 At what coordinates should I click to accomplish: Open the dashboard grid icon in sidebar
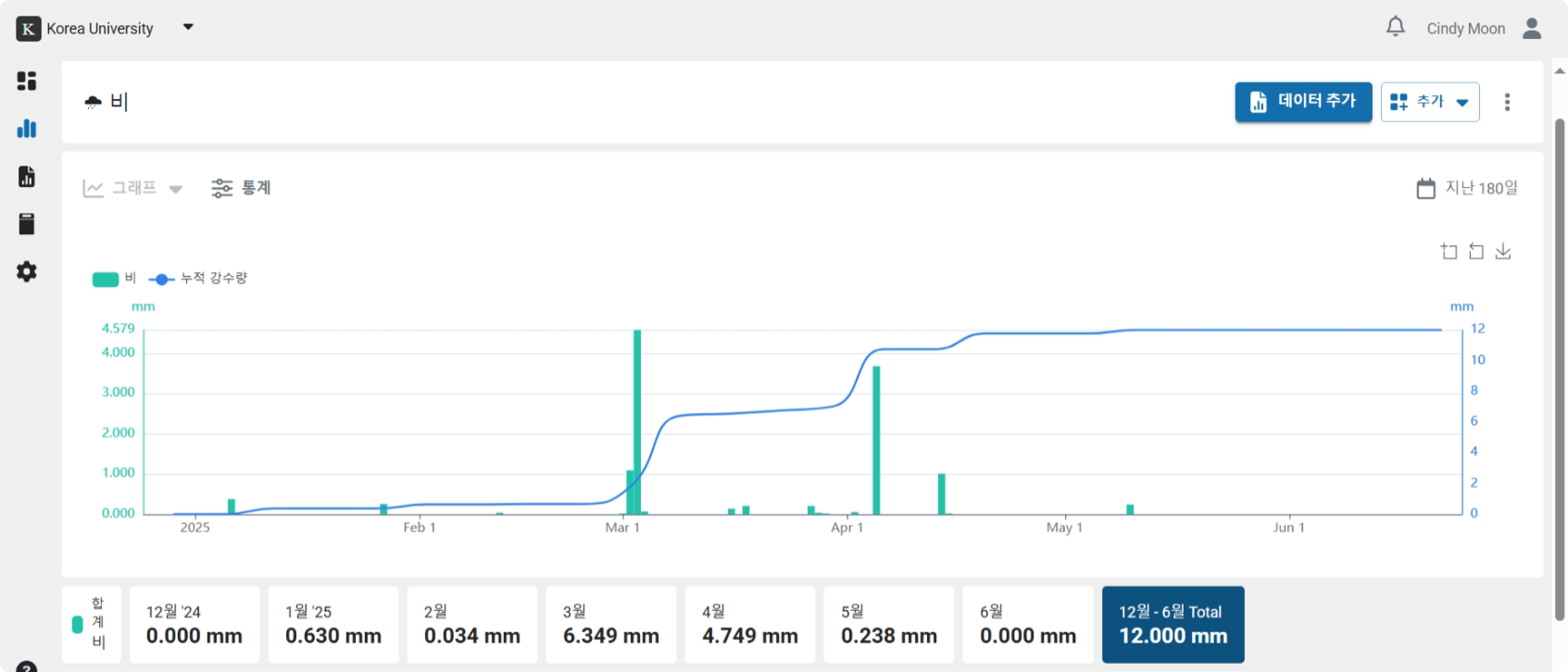27,81
